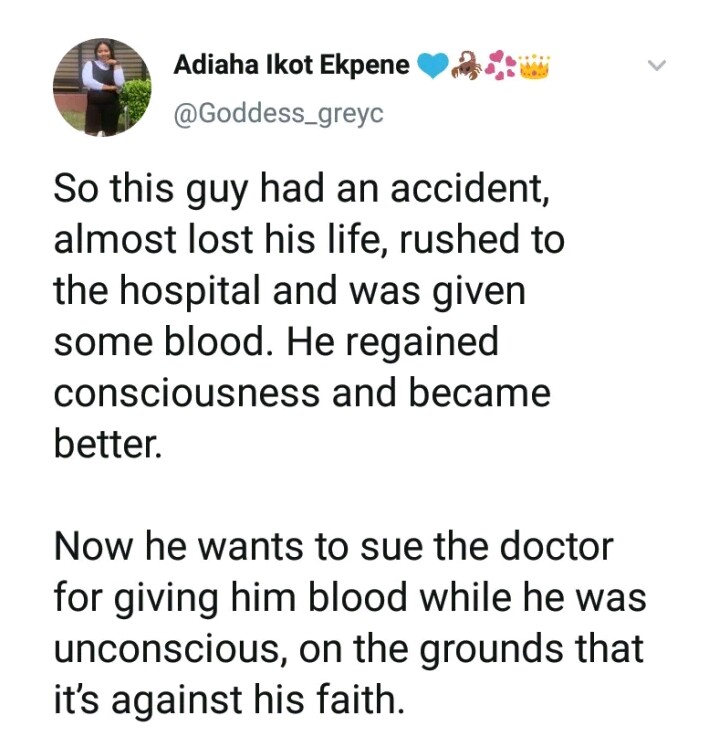Click the scorpion emoji in the display name
The width and height of the screenshot is (720, 754).
coord(466,67)
